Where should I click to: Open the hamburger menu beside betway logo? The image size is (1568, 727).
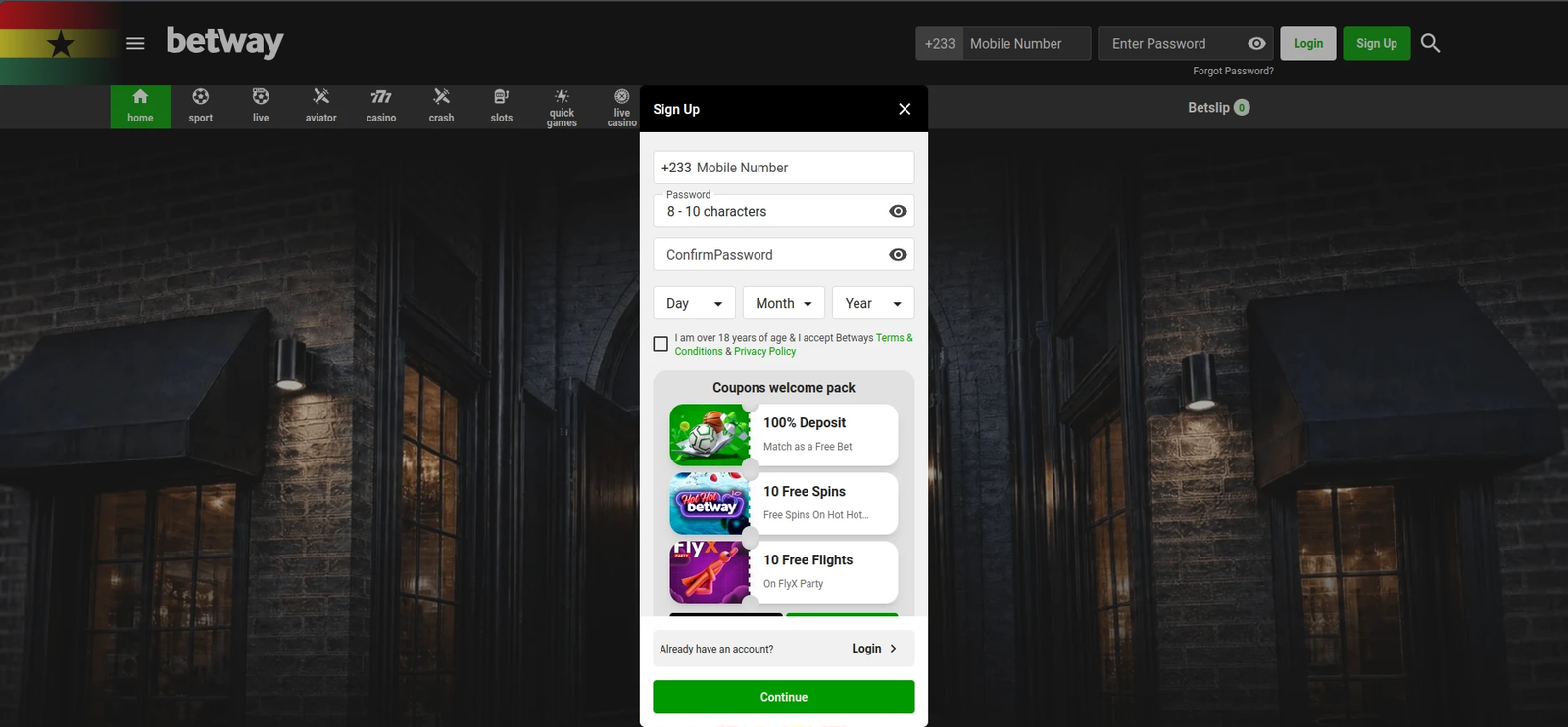(135, 43)
